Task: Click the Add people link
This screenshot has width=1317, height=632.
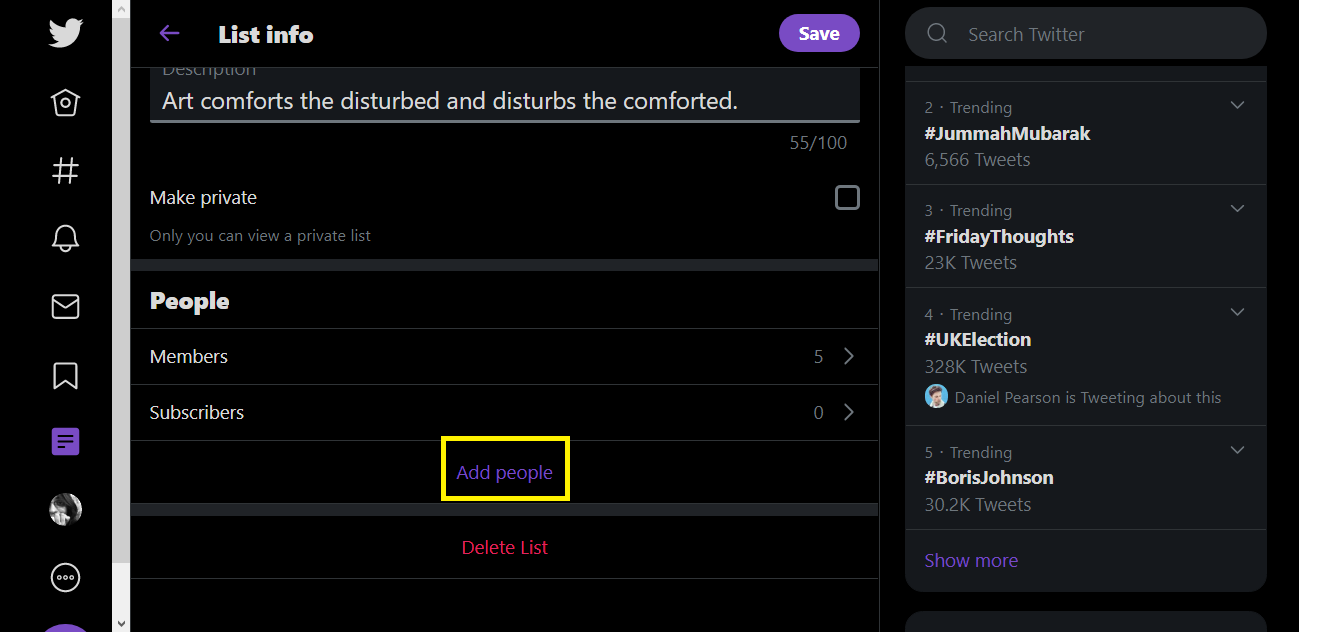Action: pyautogui.click(x=504, y=472)
